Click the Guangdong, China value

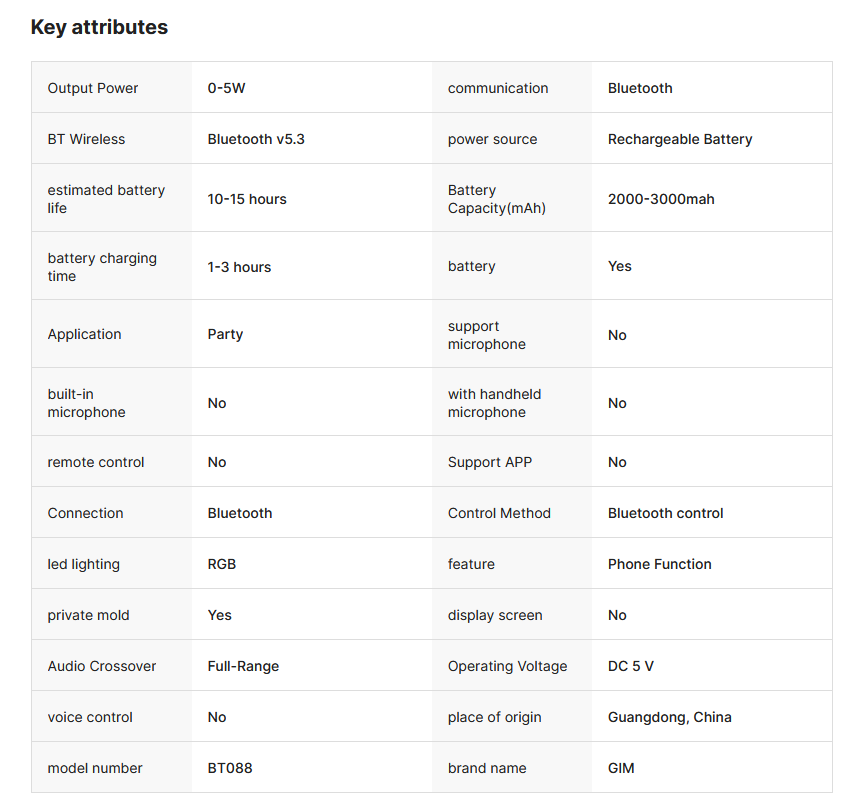(x=670, y=717)
